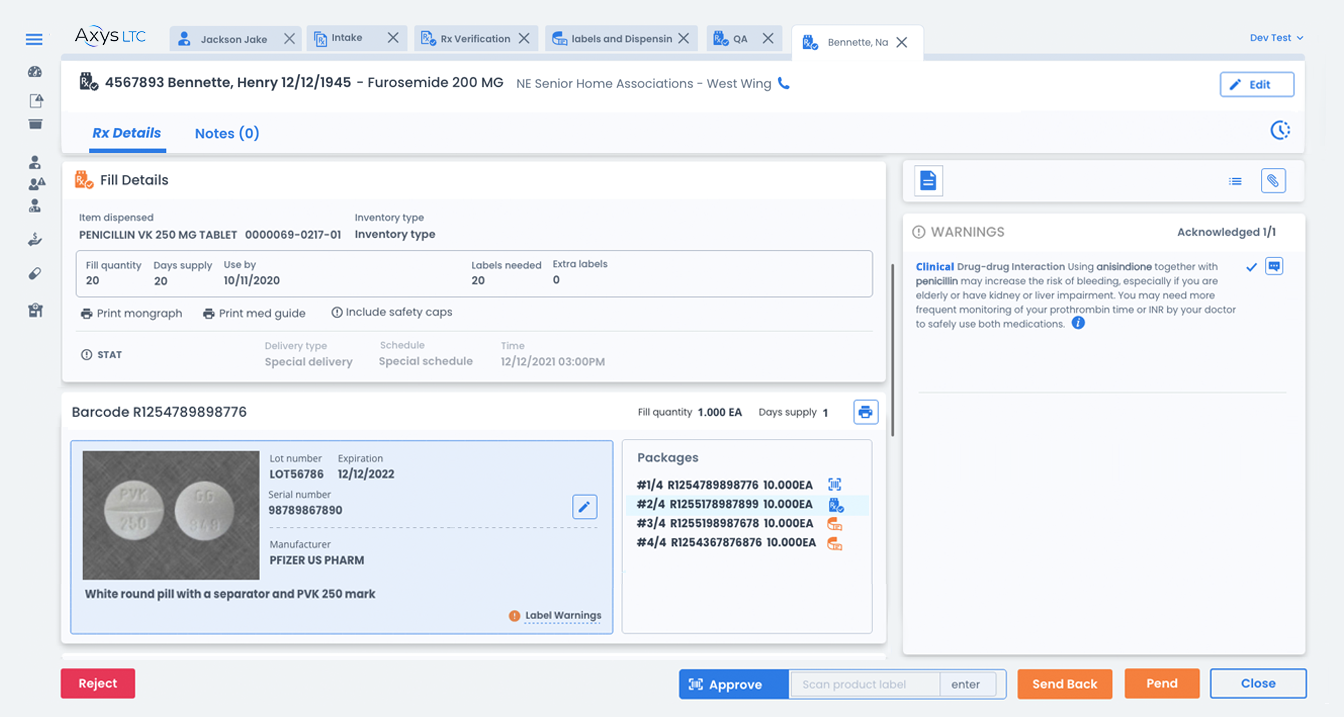The width and height of the screenshot is (1344, 717).
Task: Open the pharmacy facility icon in sidebar
Action: 35,310
